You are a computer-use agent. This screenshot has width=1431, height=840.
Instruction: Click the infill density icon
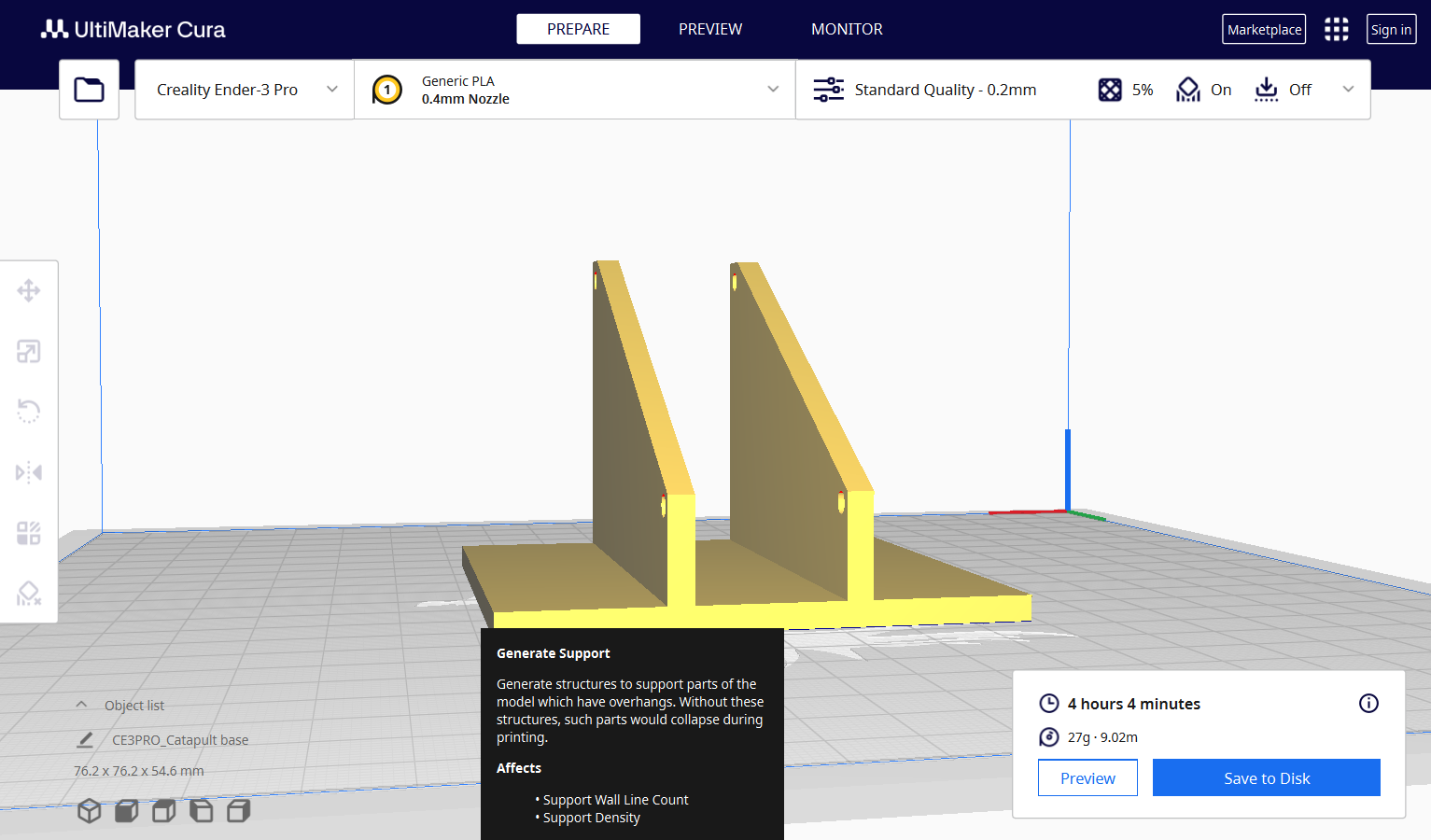click(x=1110, y=90)
